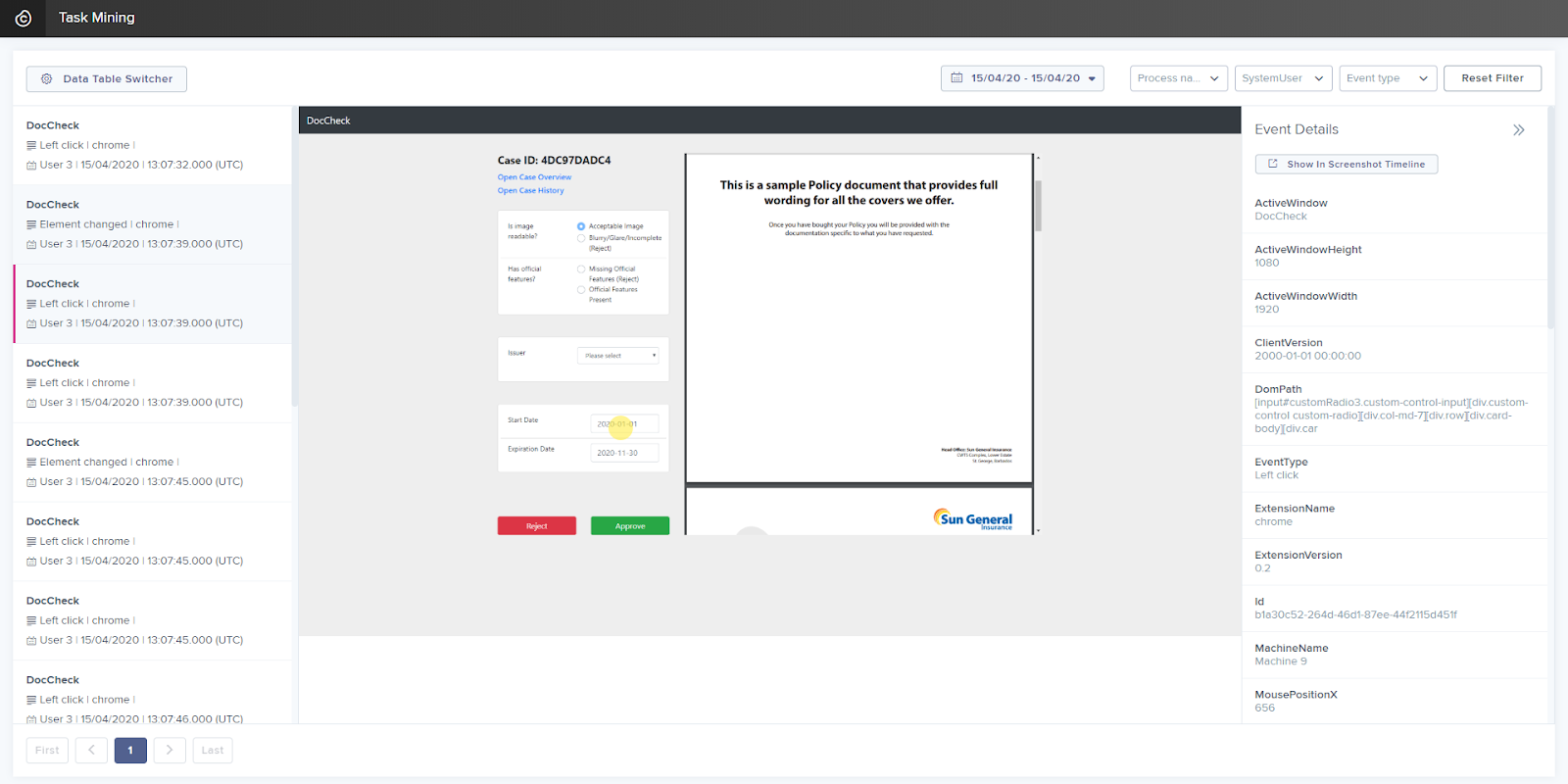Image resolution: width=1568 pixels, height=784 pixels.
Task: Click ExtensionVersion value 0.2
Action: pos(1262,568)
